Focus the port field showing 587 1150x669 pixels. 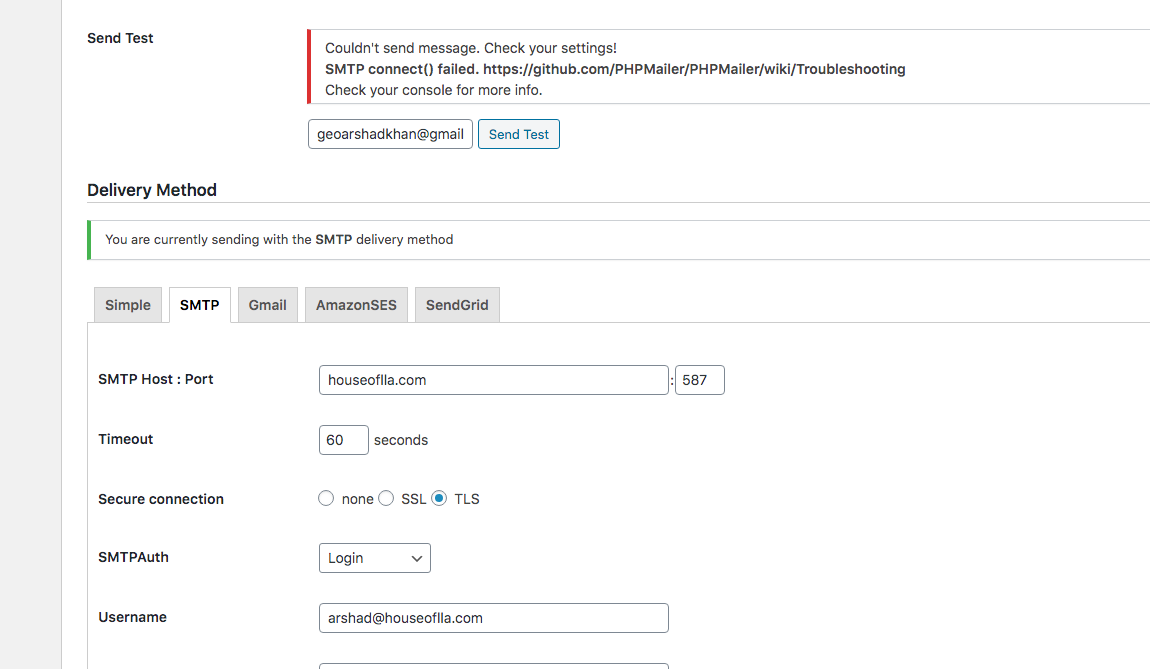[x=699, y=380]
